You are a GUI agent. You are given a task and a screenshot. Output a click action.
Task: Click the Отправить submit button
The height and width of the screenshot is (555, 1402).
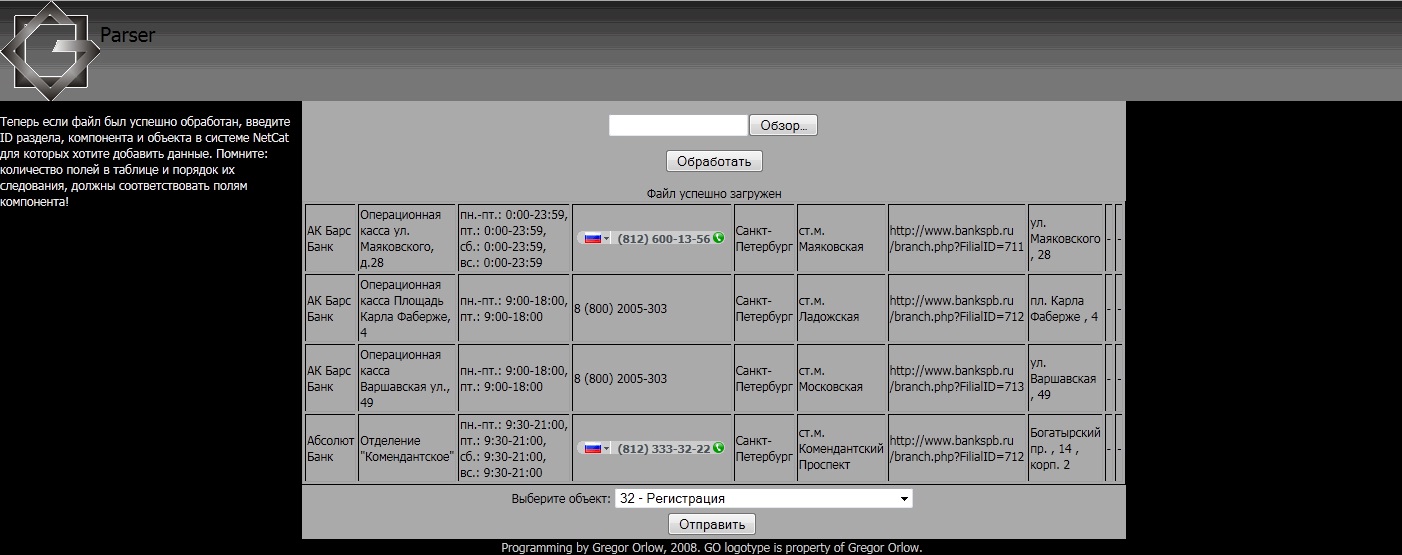point(712,524)
